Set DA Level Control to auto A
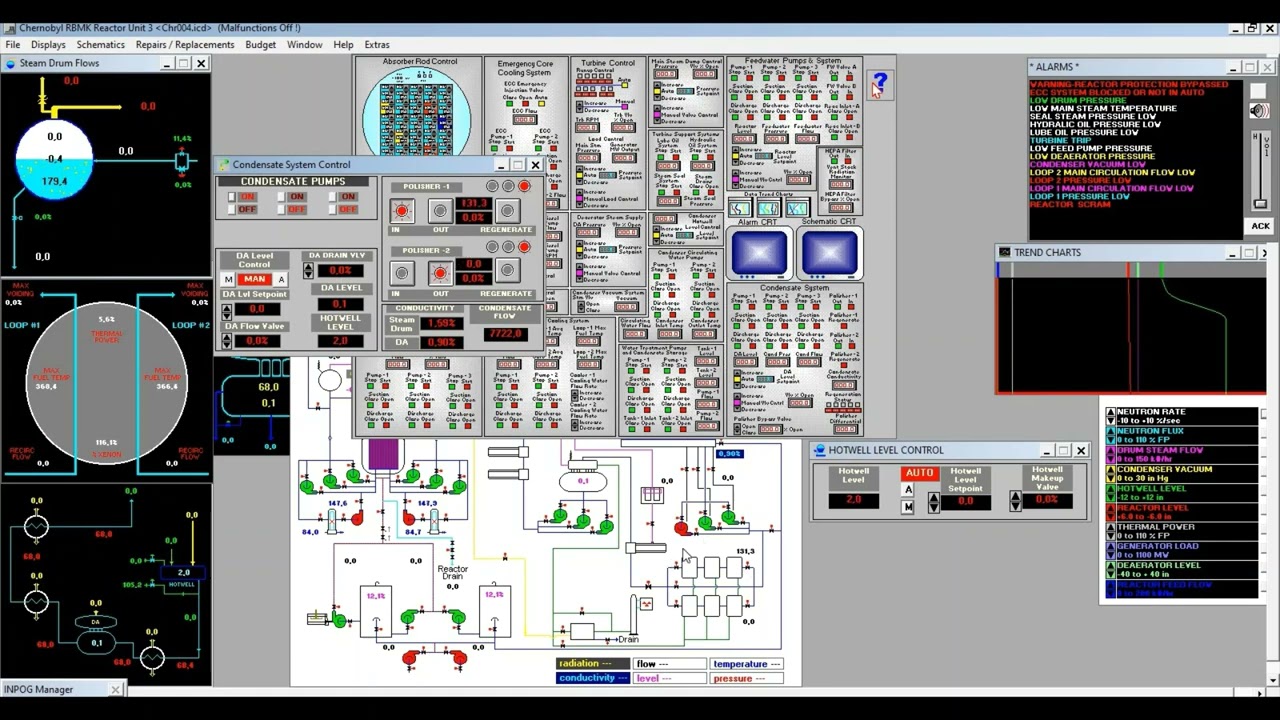Viewport: 1280px width, 720px height. [x=281, y=280]
